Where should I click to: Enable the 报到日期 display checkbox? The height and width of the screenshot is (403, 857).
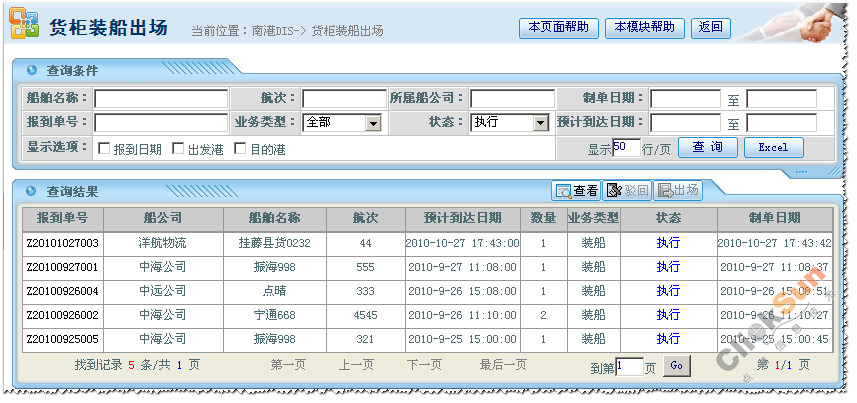click(103, 149)
